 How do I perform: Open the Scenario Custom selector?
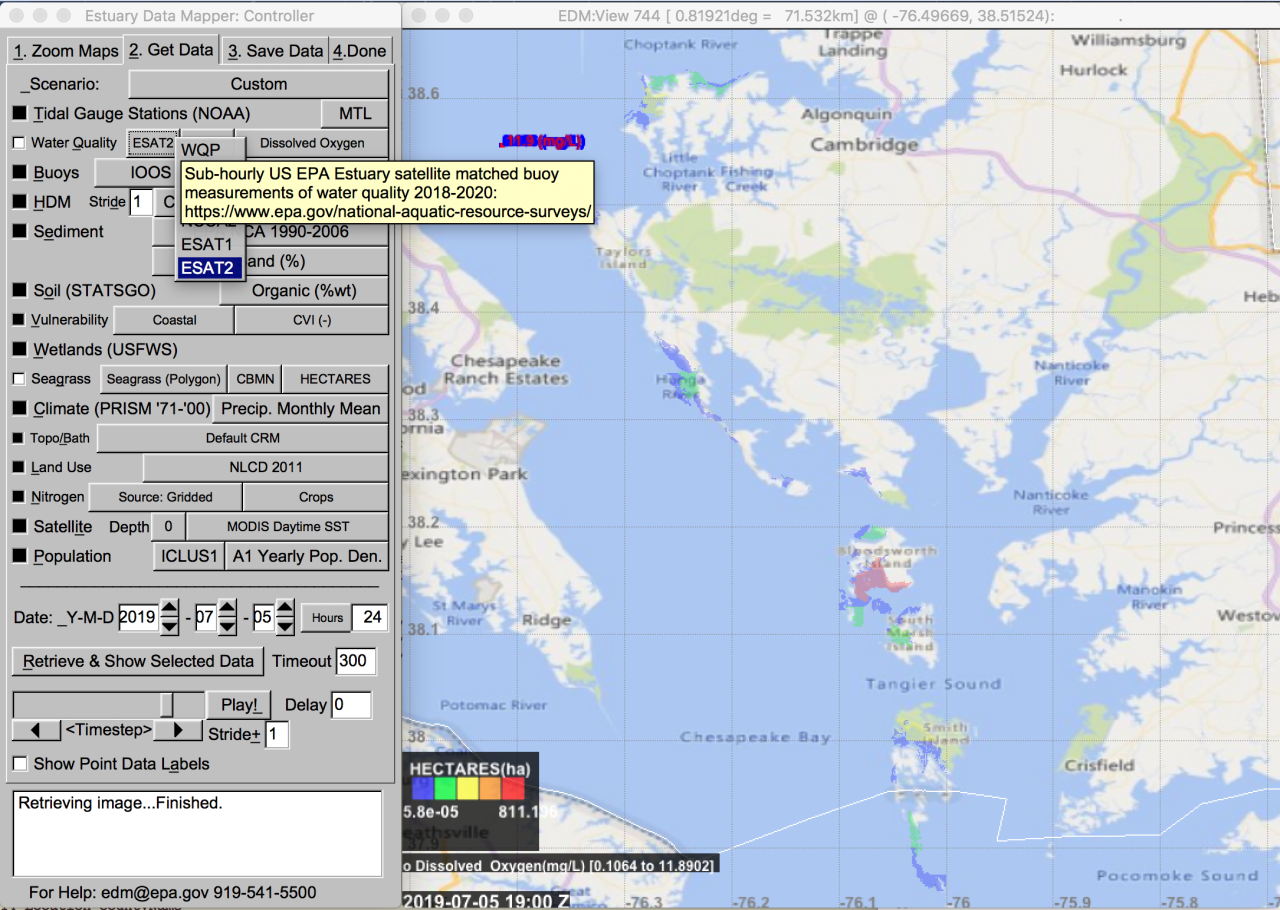(257, 84)
